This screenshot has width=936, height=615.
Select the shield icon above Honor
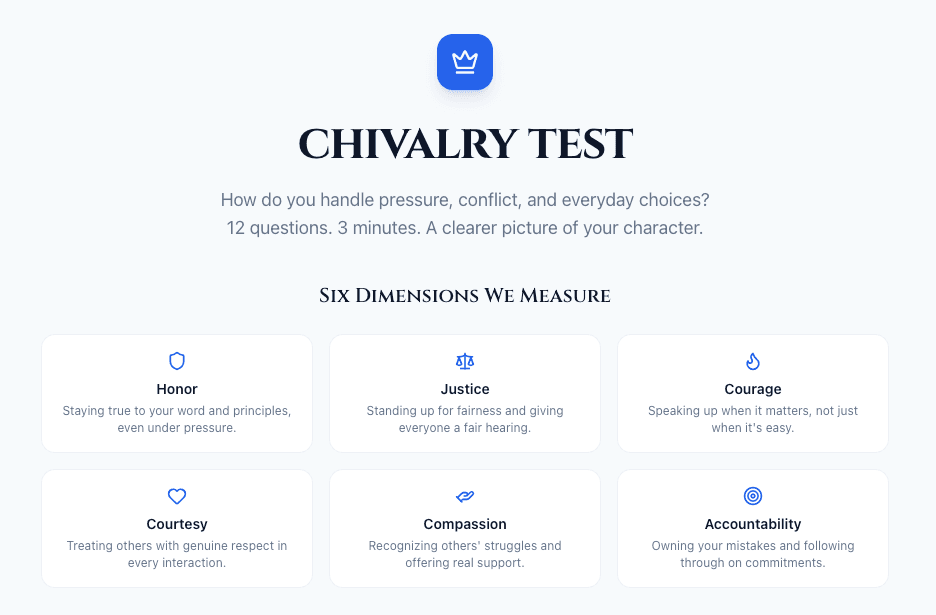click(x=177, y=361)
